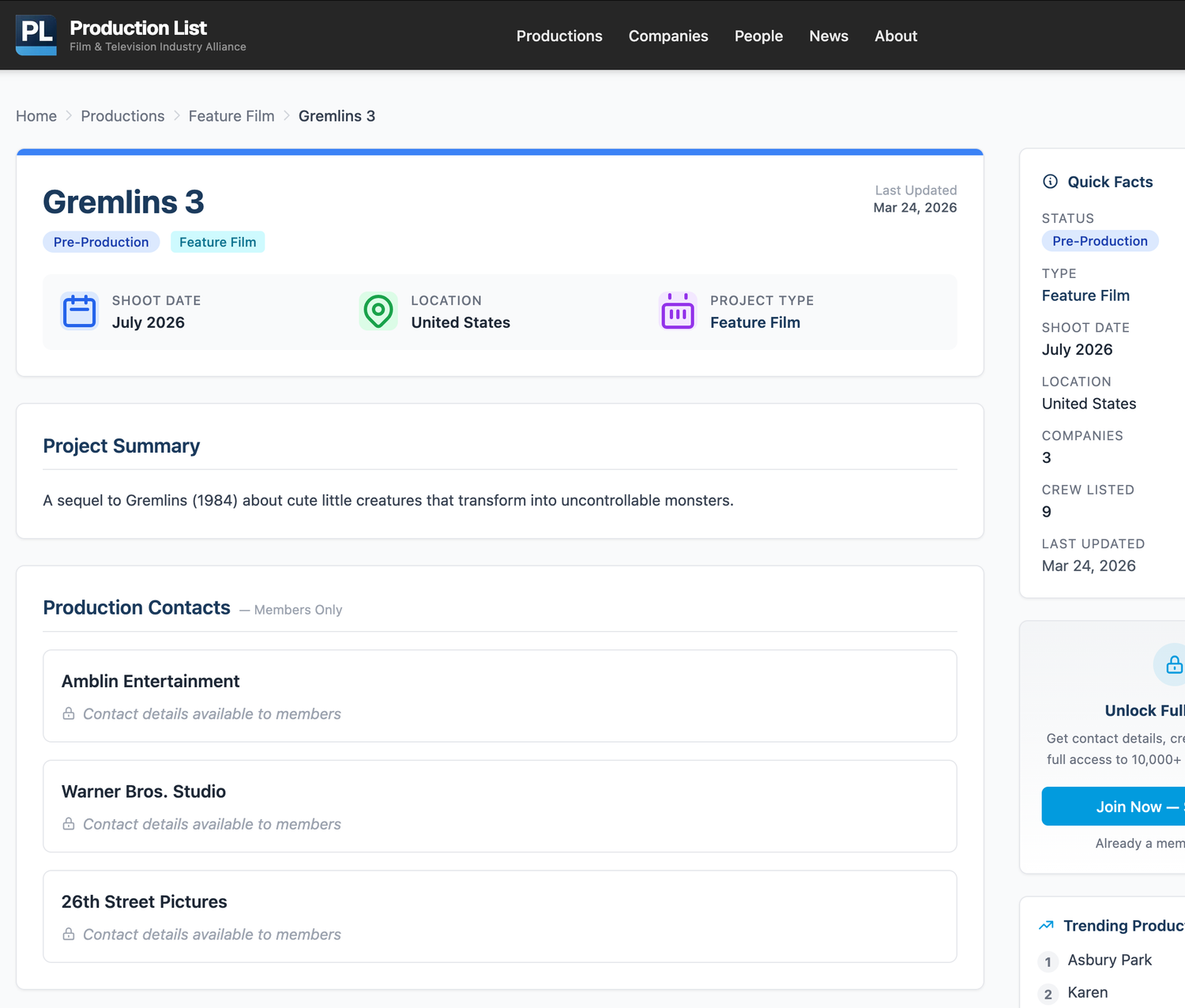Click the Crew Listed value 9
1185x1008 pixels.
click(x=1047, y=512)
